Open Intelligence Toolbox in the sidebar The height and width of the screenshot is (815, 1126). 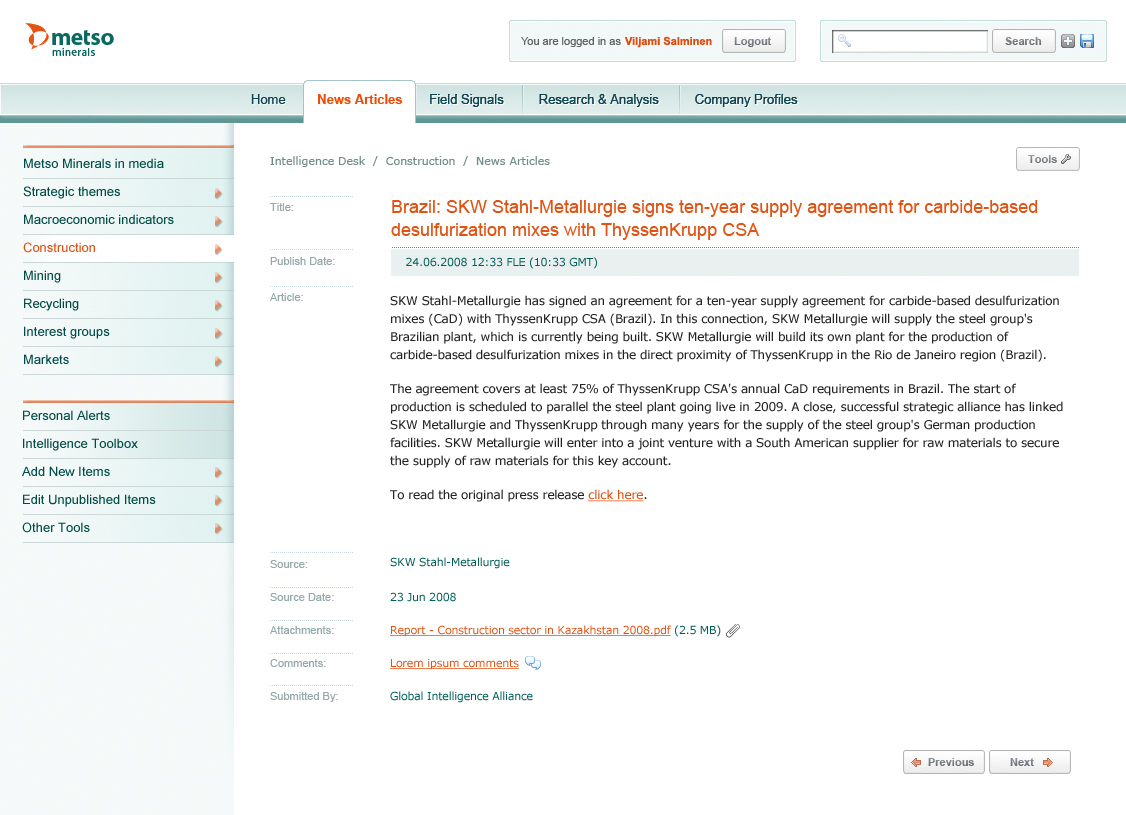(x=128, y=444)
